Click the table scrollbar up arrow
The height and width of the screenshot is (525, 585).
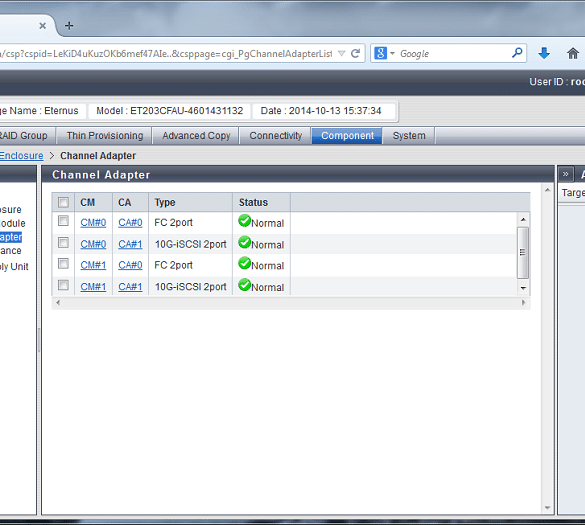coord(523,219)
